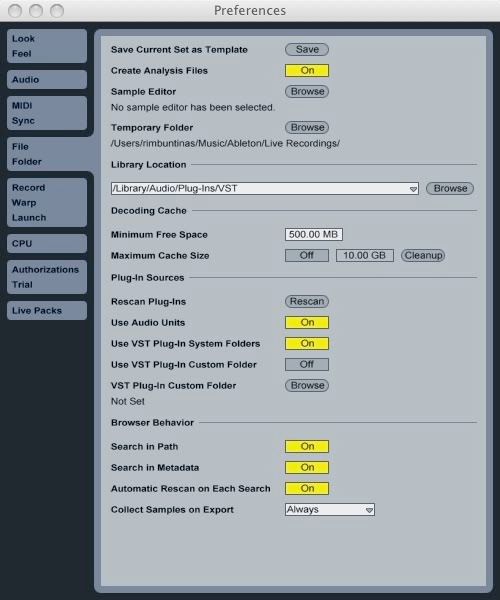Toggle Maximum Cache Size Off button
The width and height of the screenshot is (500, 600).
307,255
